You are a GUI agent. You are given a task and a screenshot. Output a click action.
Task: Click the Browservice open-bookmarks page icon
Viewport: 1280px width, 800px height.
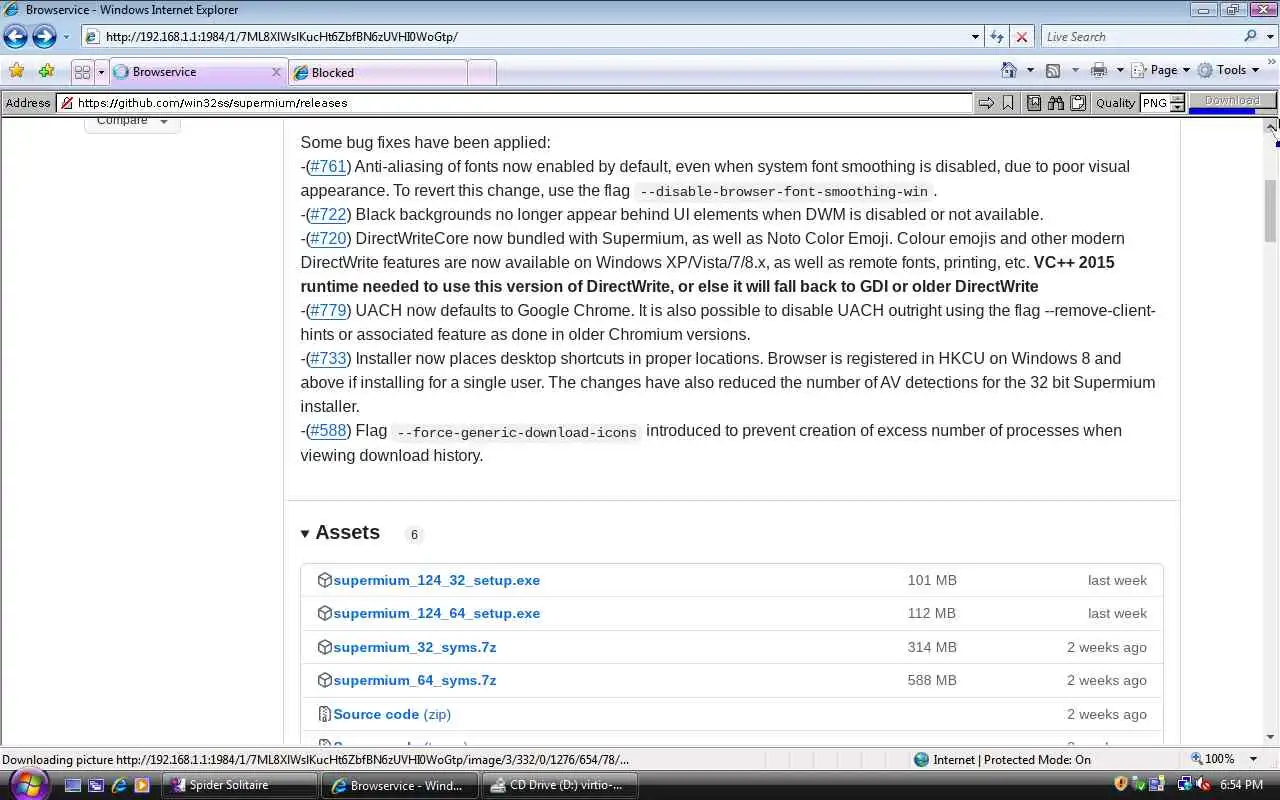[1034, 102]
